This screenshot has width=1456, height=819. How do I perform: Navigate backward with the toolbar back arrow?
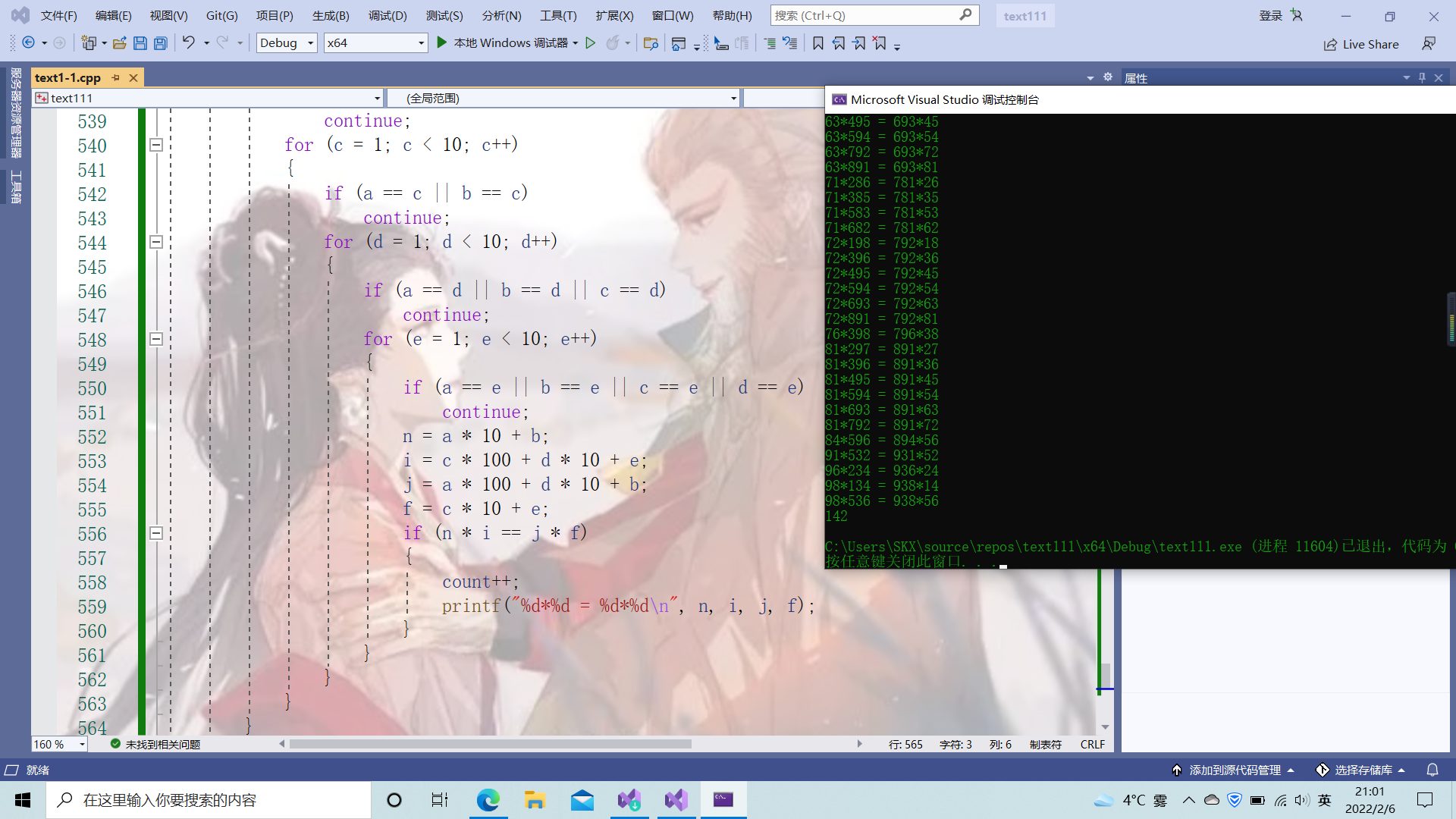click(28, 43)
